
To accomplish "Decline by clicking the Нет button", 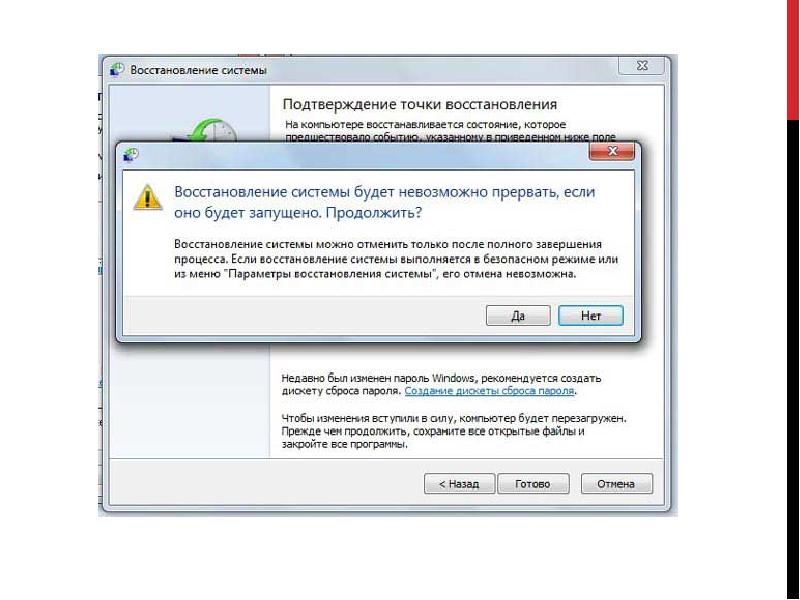I will [591, 315].
